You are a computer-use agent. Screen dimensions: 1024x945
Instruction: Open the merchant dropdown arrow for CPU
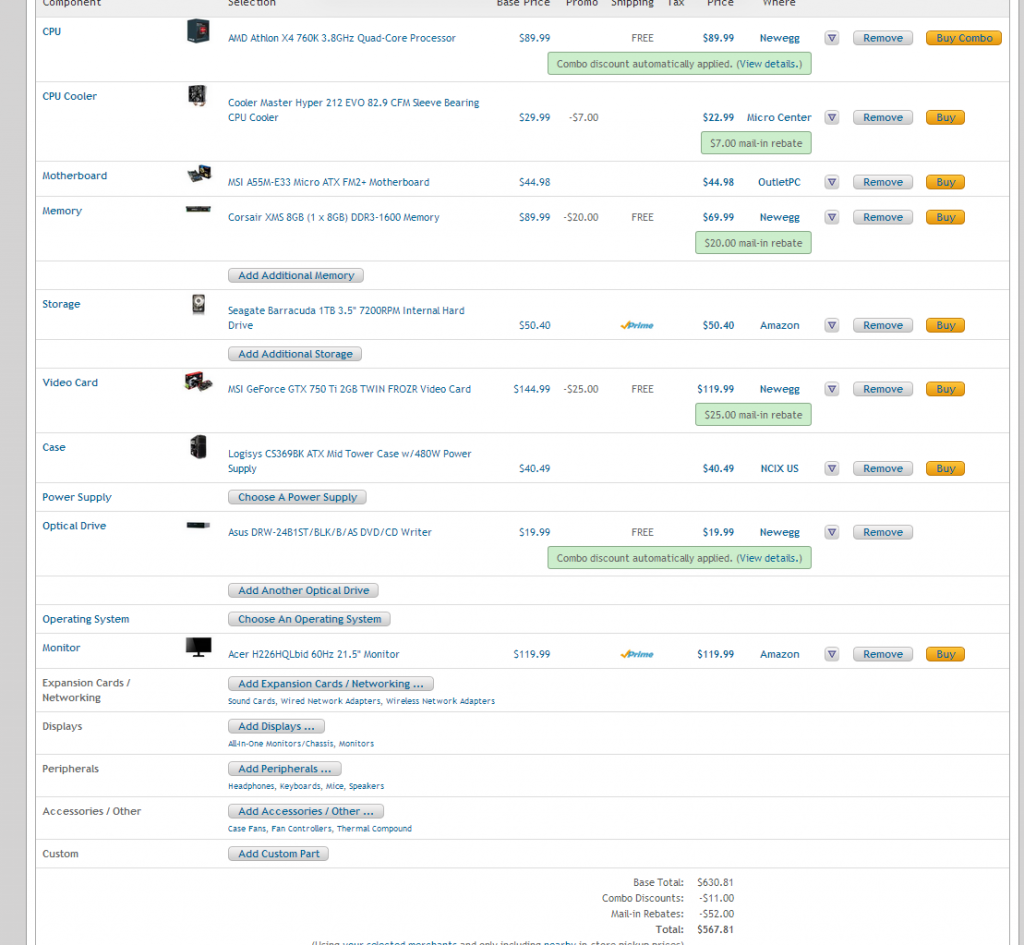click(x=832, y=38)
